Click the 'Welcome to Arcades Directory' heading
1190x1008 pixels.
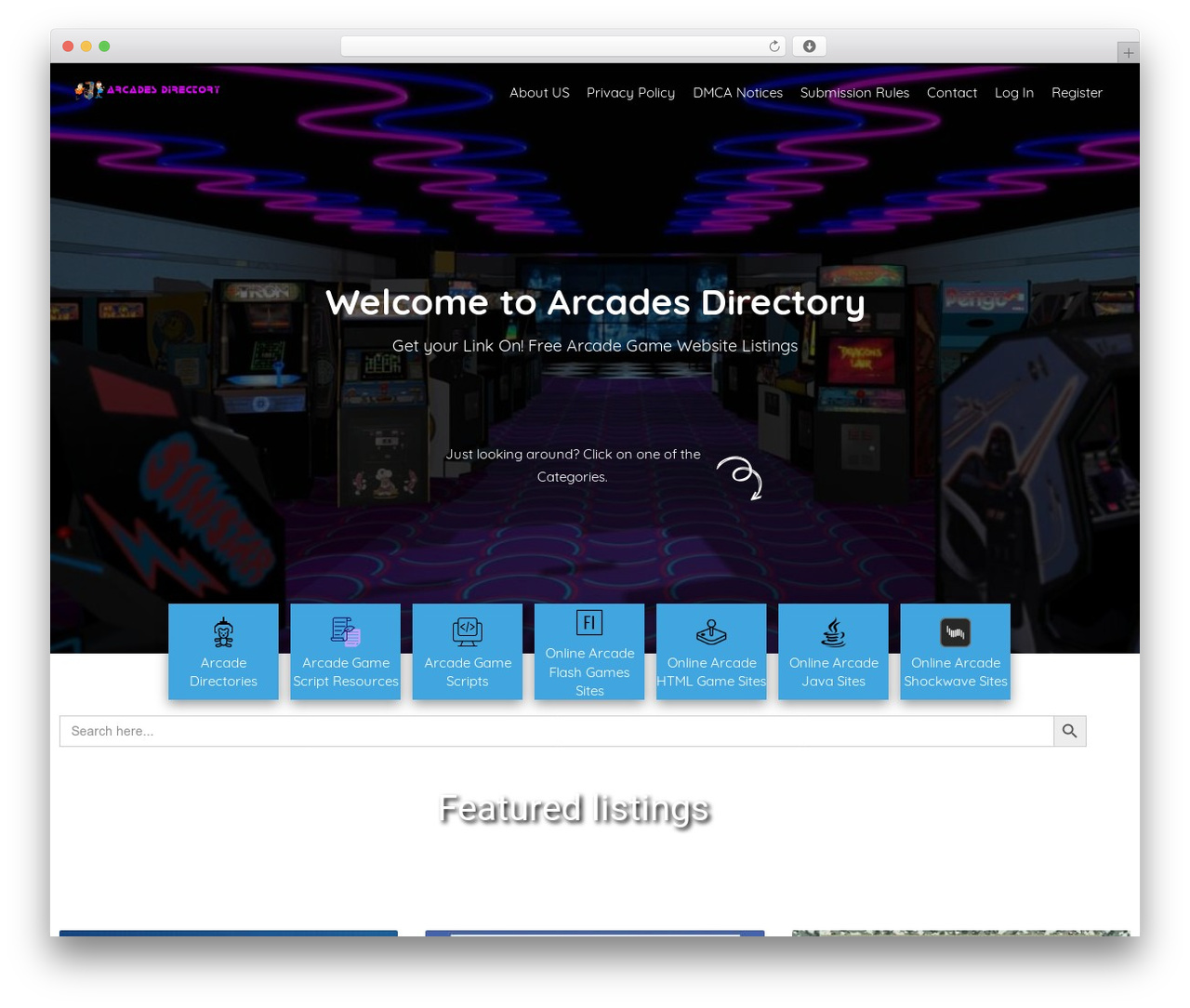tap(595, 302)
